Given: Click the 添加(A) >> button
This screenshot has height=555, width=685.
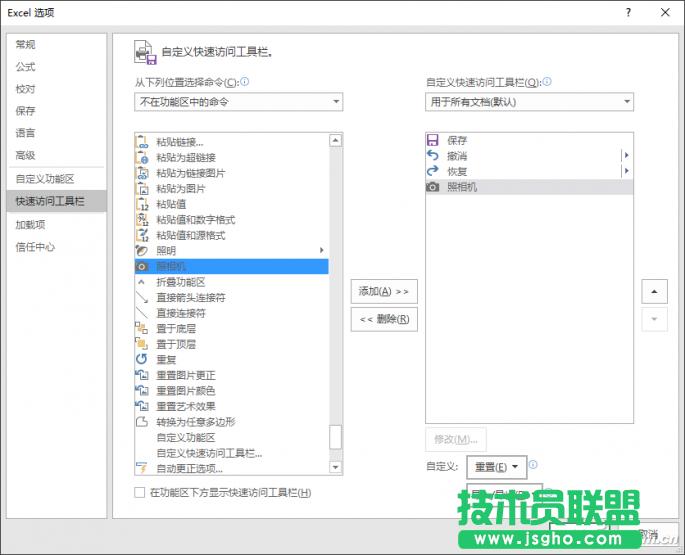Looking at the screenshot, I should (384, 291).
